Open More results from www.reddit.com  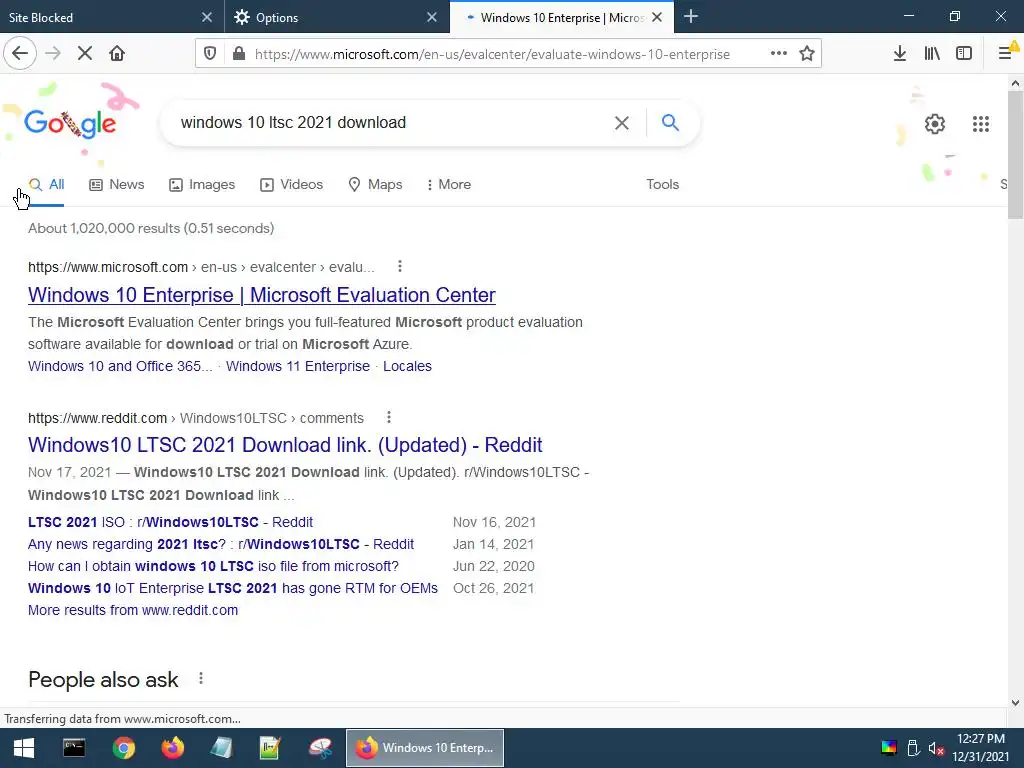pyautogui.click(x=133, y=611)
